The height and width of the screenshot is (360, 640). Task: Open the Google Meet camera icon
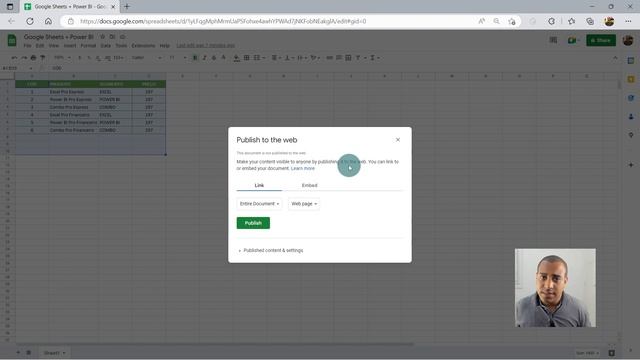point(573,40)
